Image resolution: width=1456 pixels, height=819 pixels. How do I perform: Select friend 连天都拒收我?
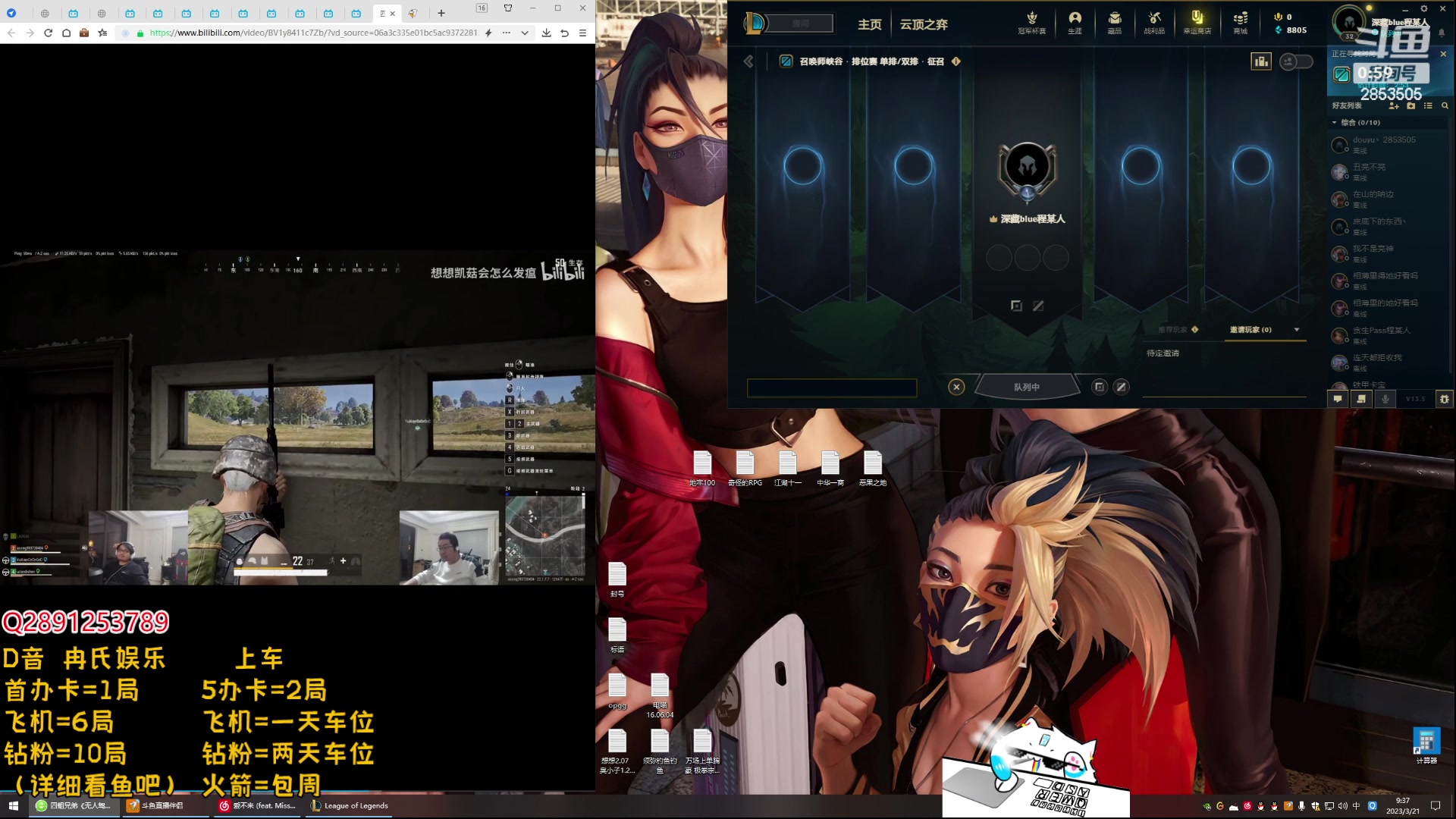tap(1389, 362)
